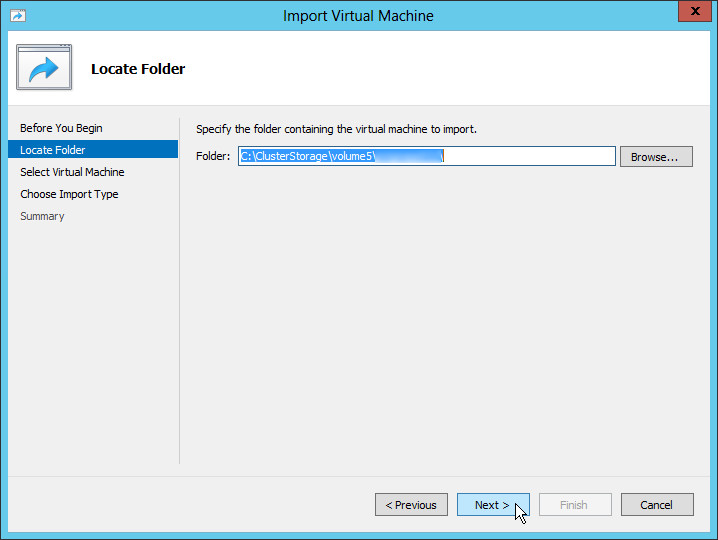This screenshot has width=718, height=540.
Task: Click the empty right end of Folder box
Action: pyautogui.click(x=540, y=156)
